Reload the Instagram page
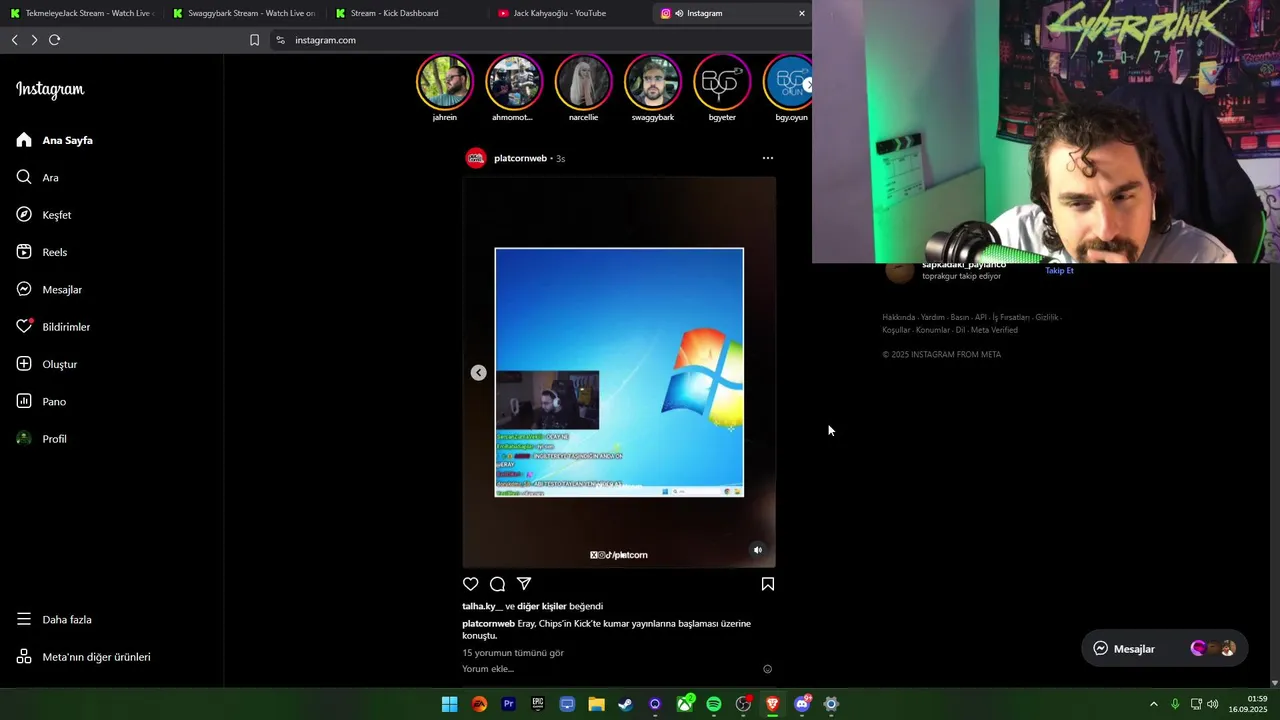The width and height of the screenshot is (1280, 720). tap(54, 40)
